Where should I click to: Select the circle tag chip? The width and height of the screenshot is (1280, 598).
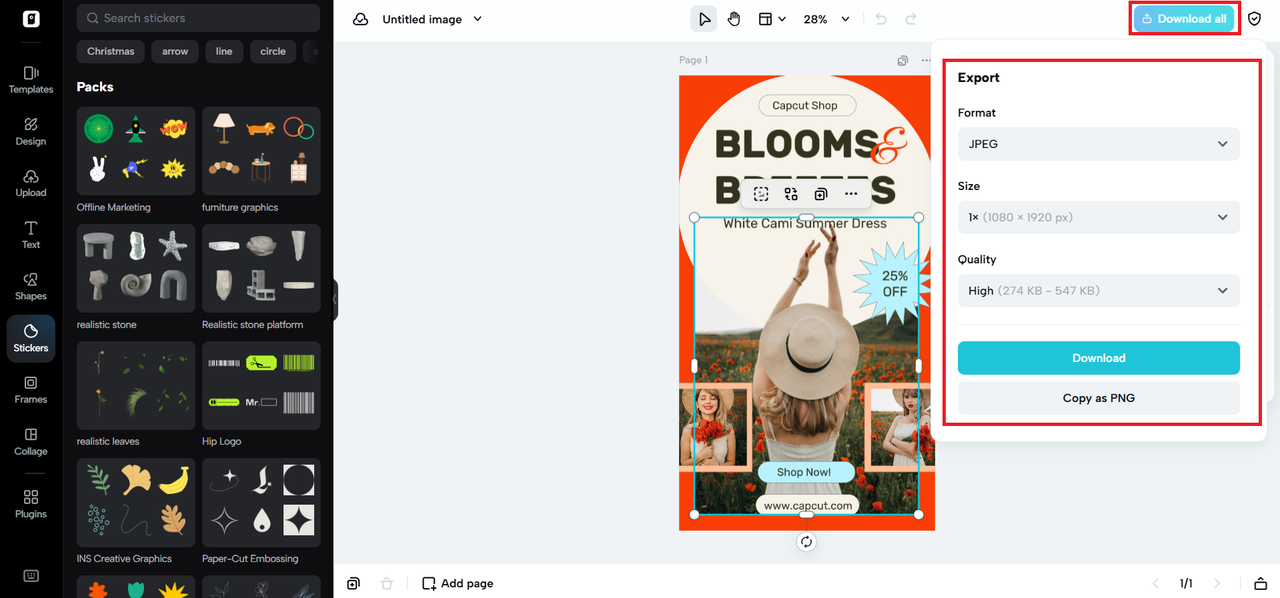click(x=273, y=51)
